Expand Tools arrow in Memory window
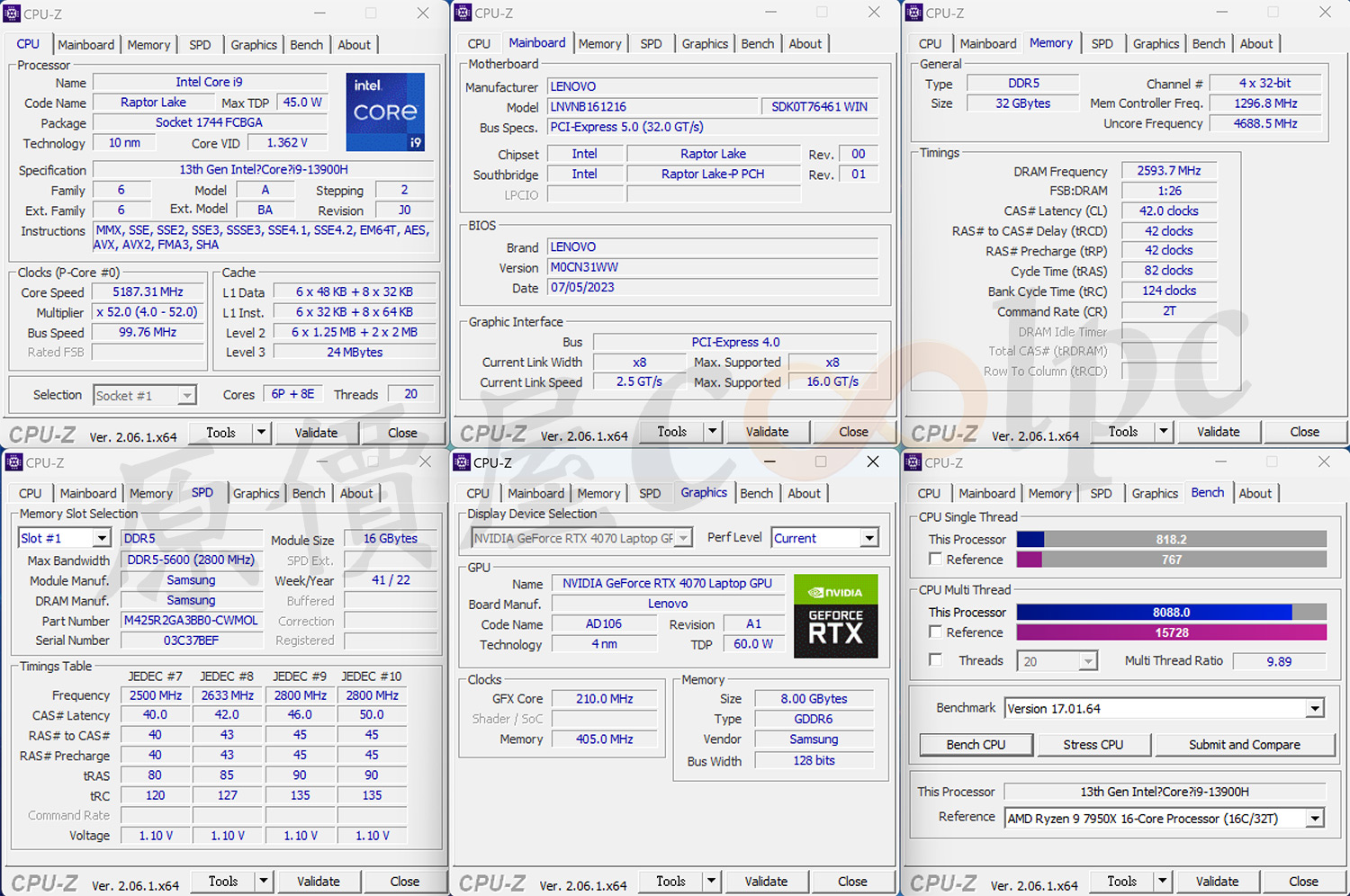Viewport: 1350px width, 896px height. tap(1164, 432)
